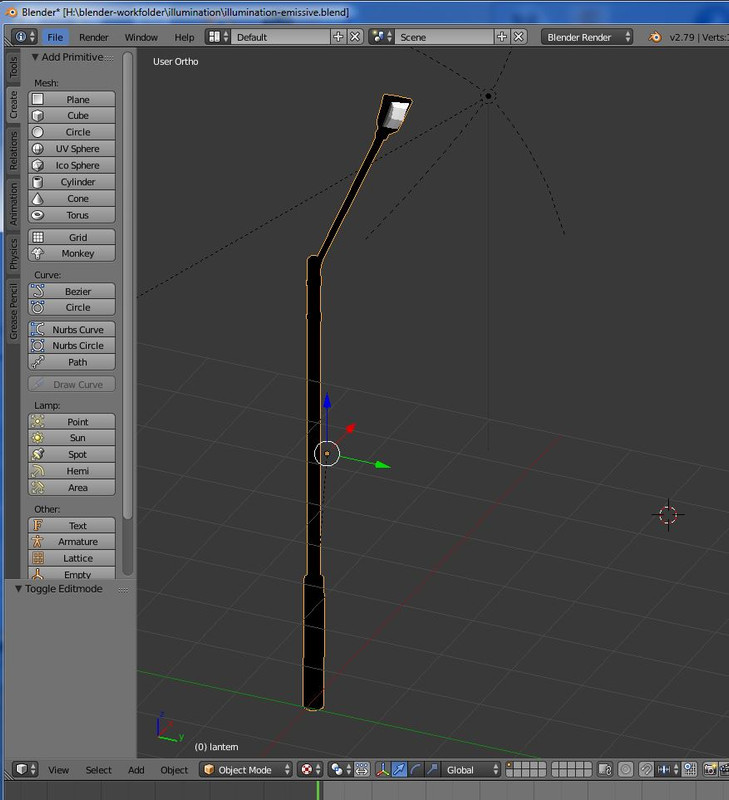This screenshot has height=800, width=729.
Task: Open the File menu
Action: [55, 37]
